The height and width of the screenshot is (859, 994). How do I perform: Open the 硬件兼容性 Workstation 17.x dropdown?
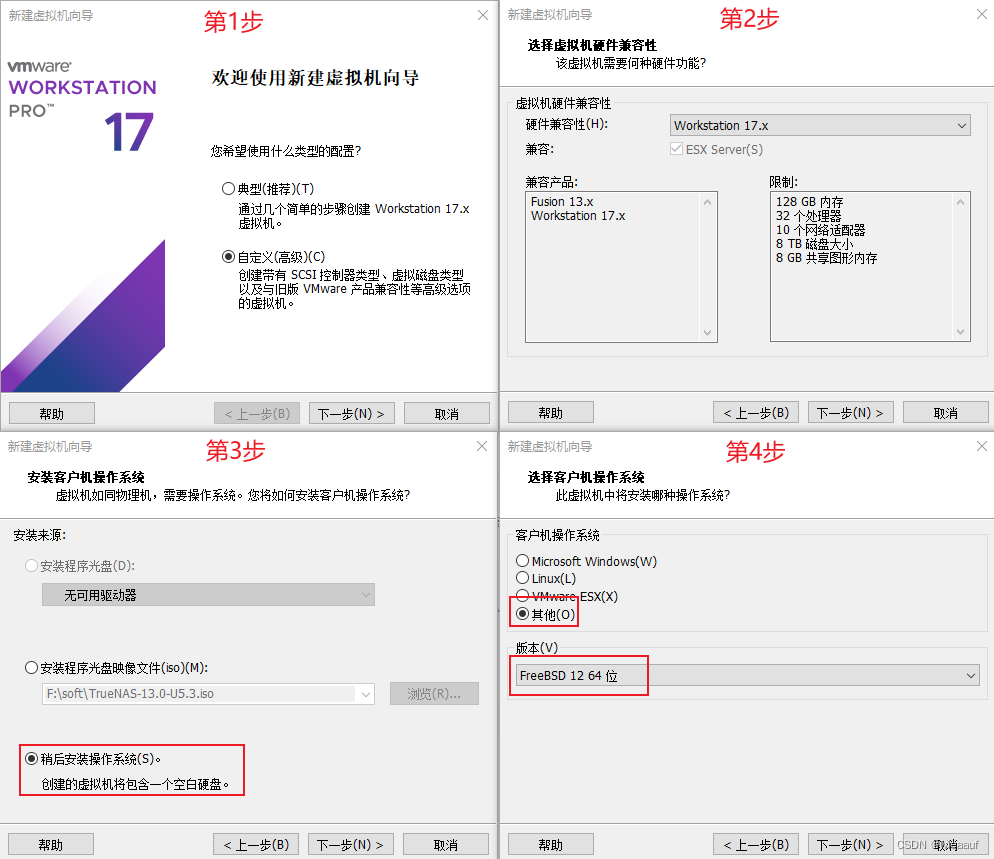tap(820, 126)
